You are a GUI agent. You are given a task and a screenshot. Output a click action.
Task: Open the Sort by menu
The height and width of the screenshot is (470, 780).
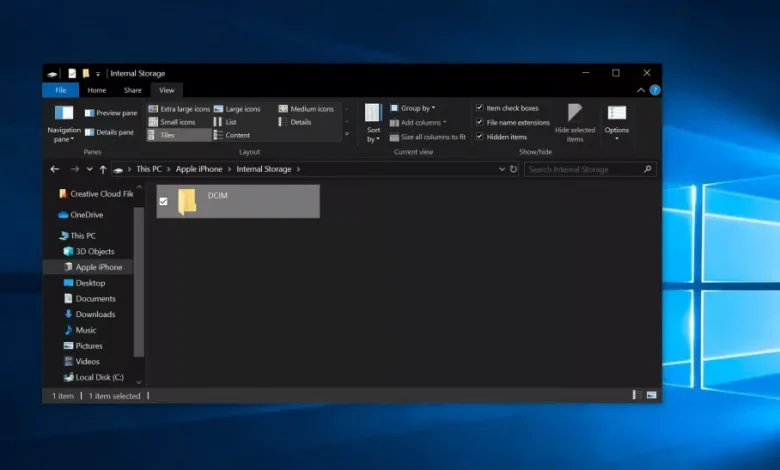tap(373, 124)
